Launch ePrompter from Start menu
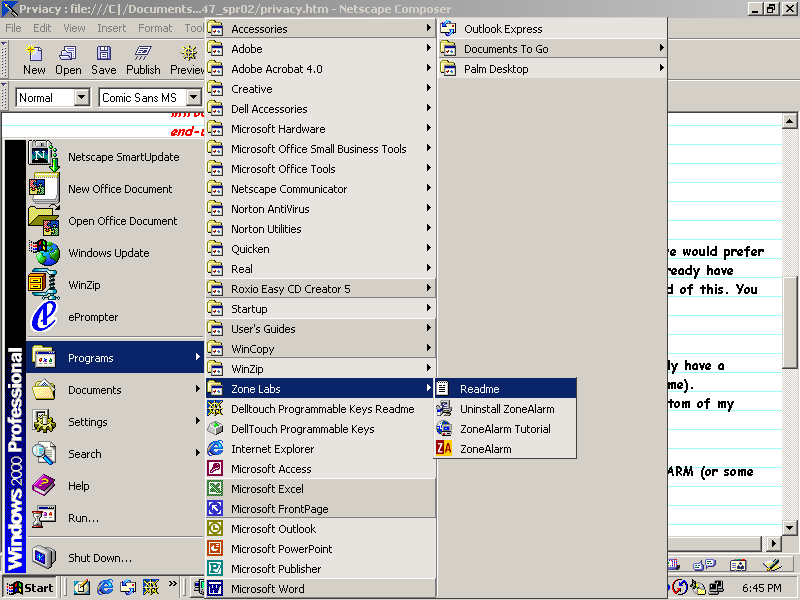 click(115, 317)
